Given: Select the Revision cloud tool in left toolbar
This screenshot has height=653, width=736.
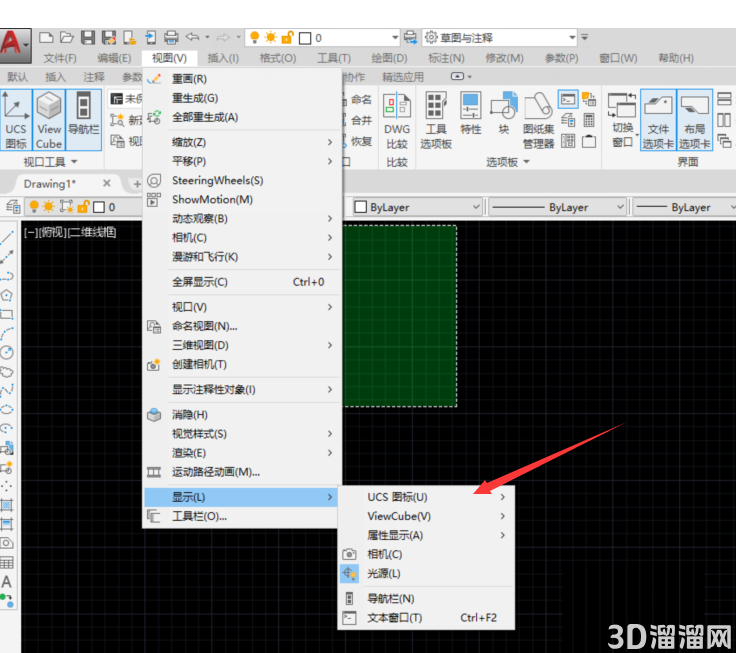Looking at the screenshot, I should coord(7,372).
